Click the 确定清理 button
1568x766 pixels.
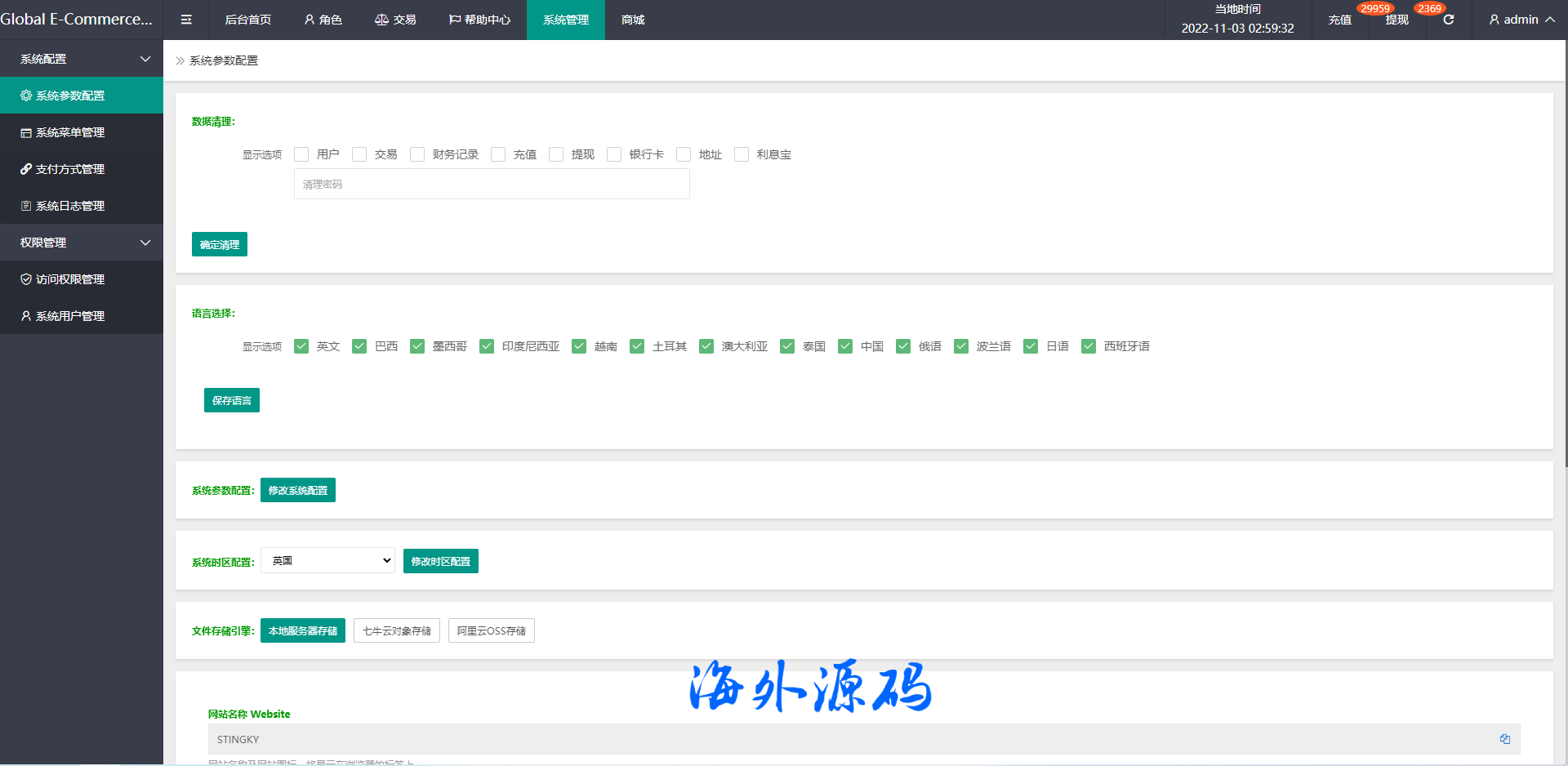219,244
